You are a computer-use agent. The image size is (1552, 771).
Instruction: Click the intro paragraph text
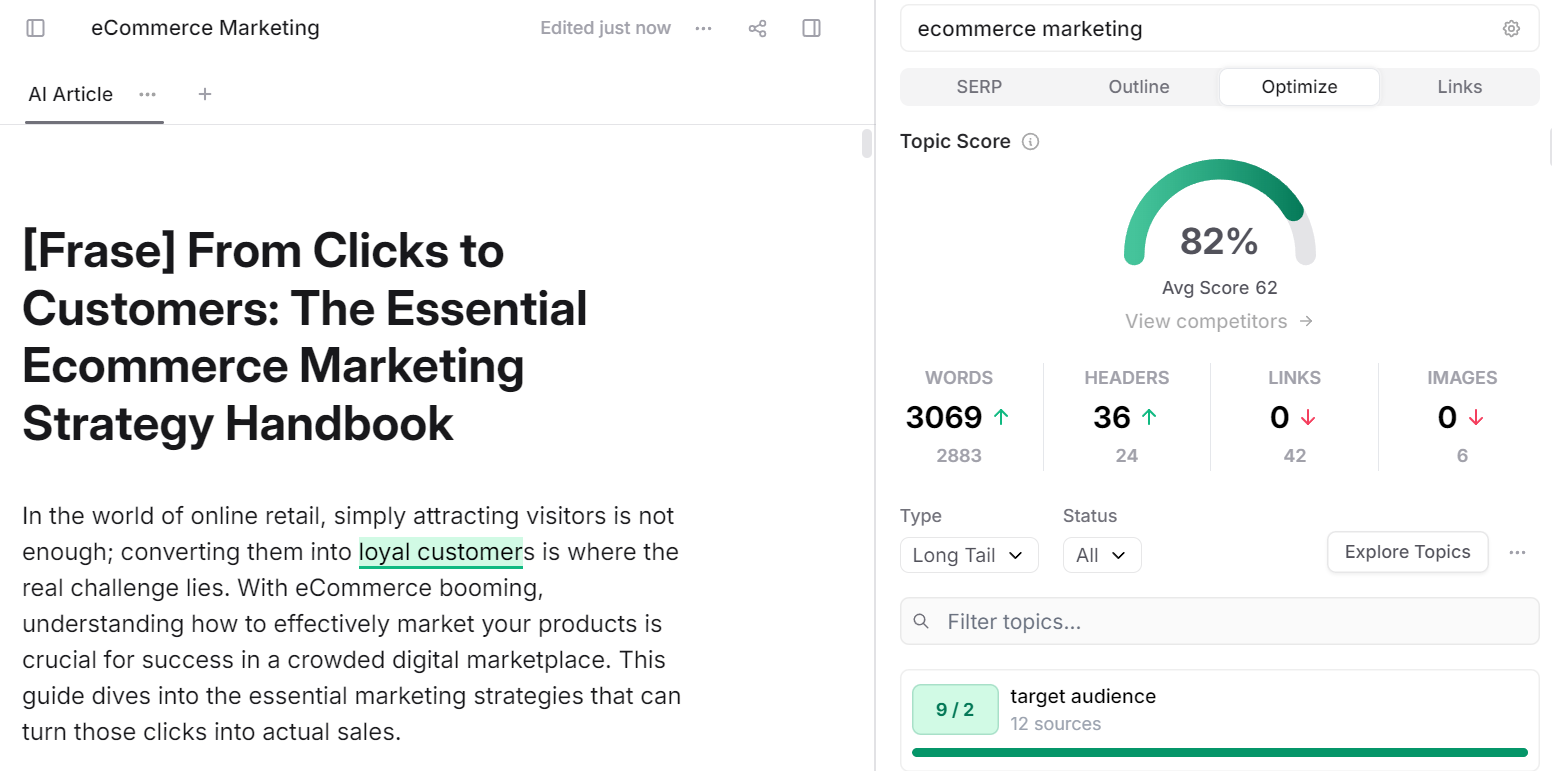(351, 624)
